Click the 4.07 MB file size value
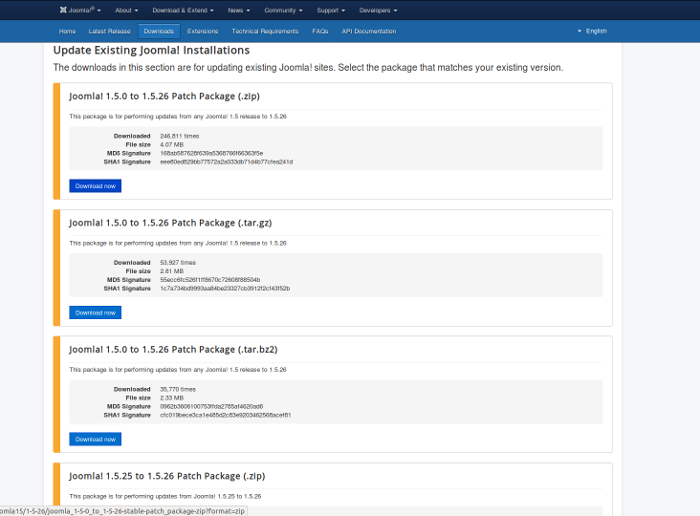 pyautogui.click(x=172, y=145)
